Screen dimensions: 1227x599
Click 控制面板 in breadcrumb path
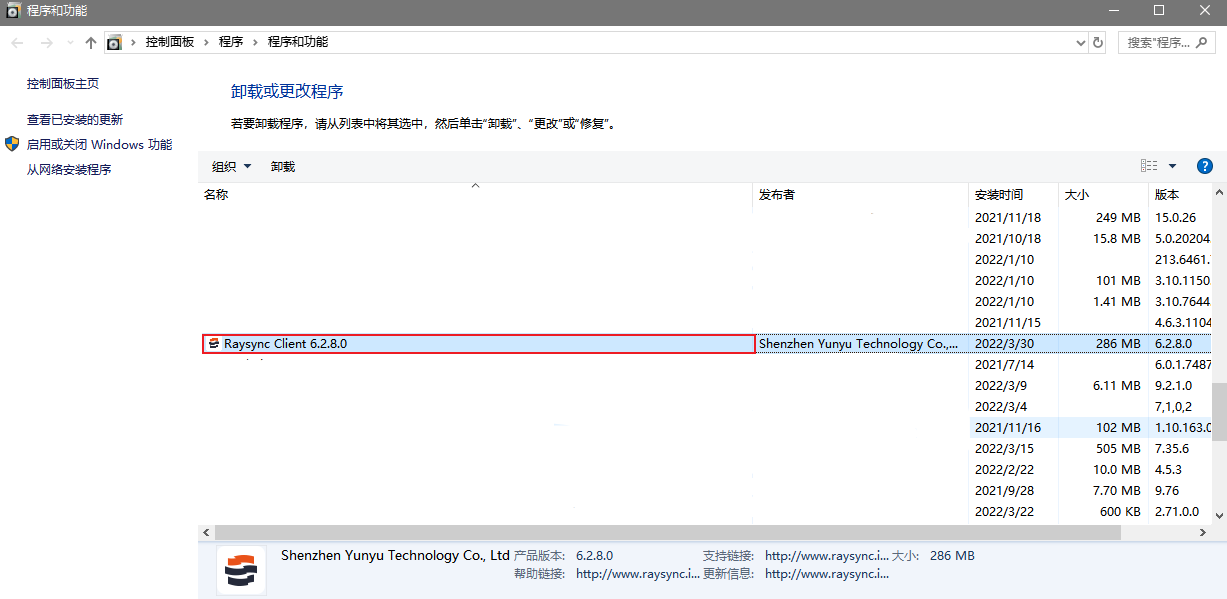point(169,42)
